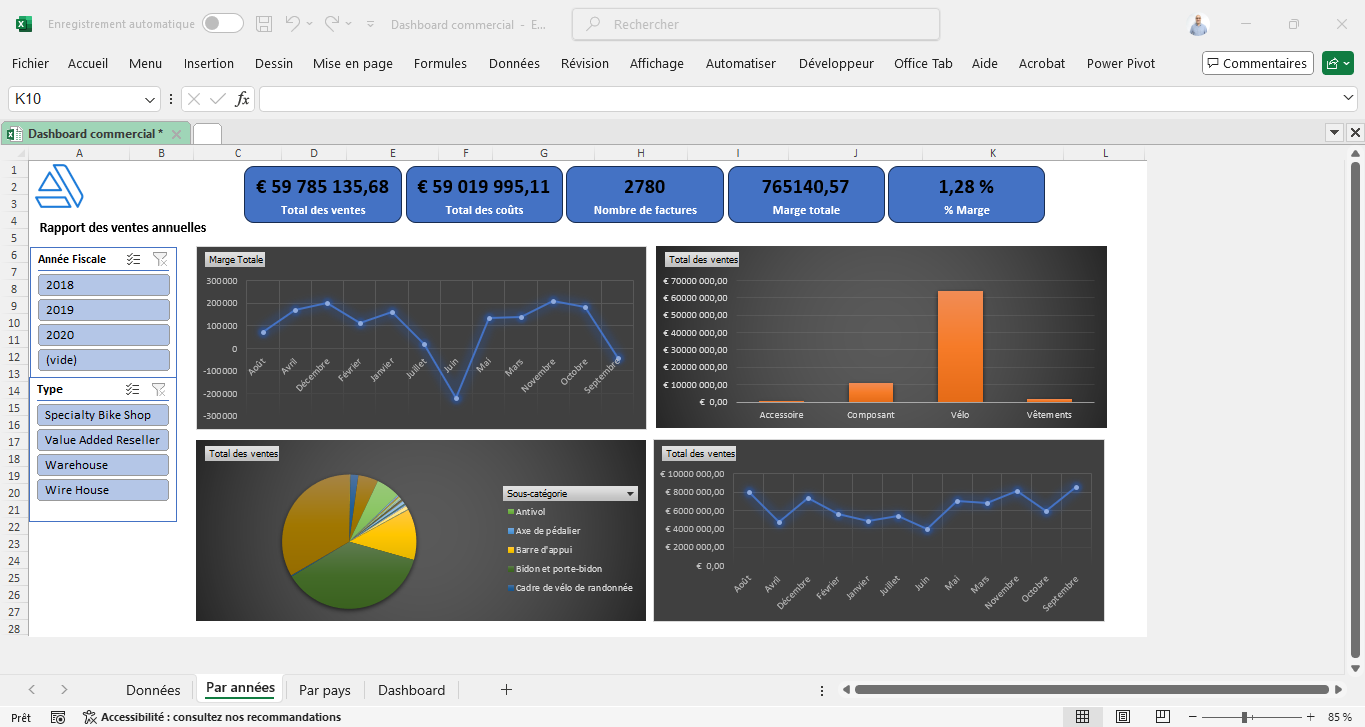Click the Share icon button

(1337, 63)
